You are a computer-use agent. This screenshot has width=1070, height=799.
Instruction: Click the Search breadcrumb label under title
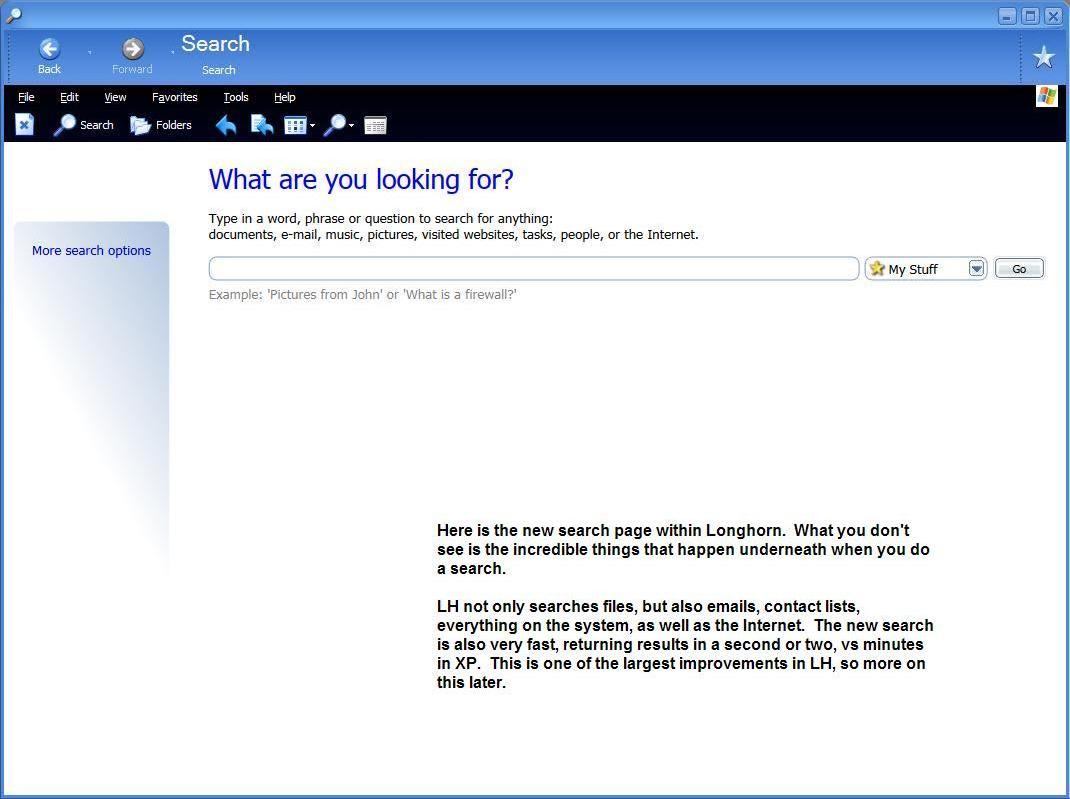point(218,70)
